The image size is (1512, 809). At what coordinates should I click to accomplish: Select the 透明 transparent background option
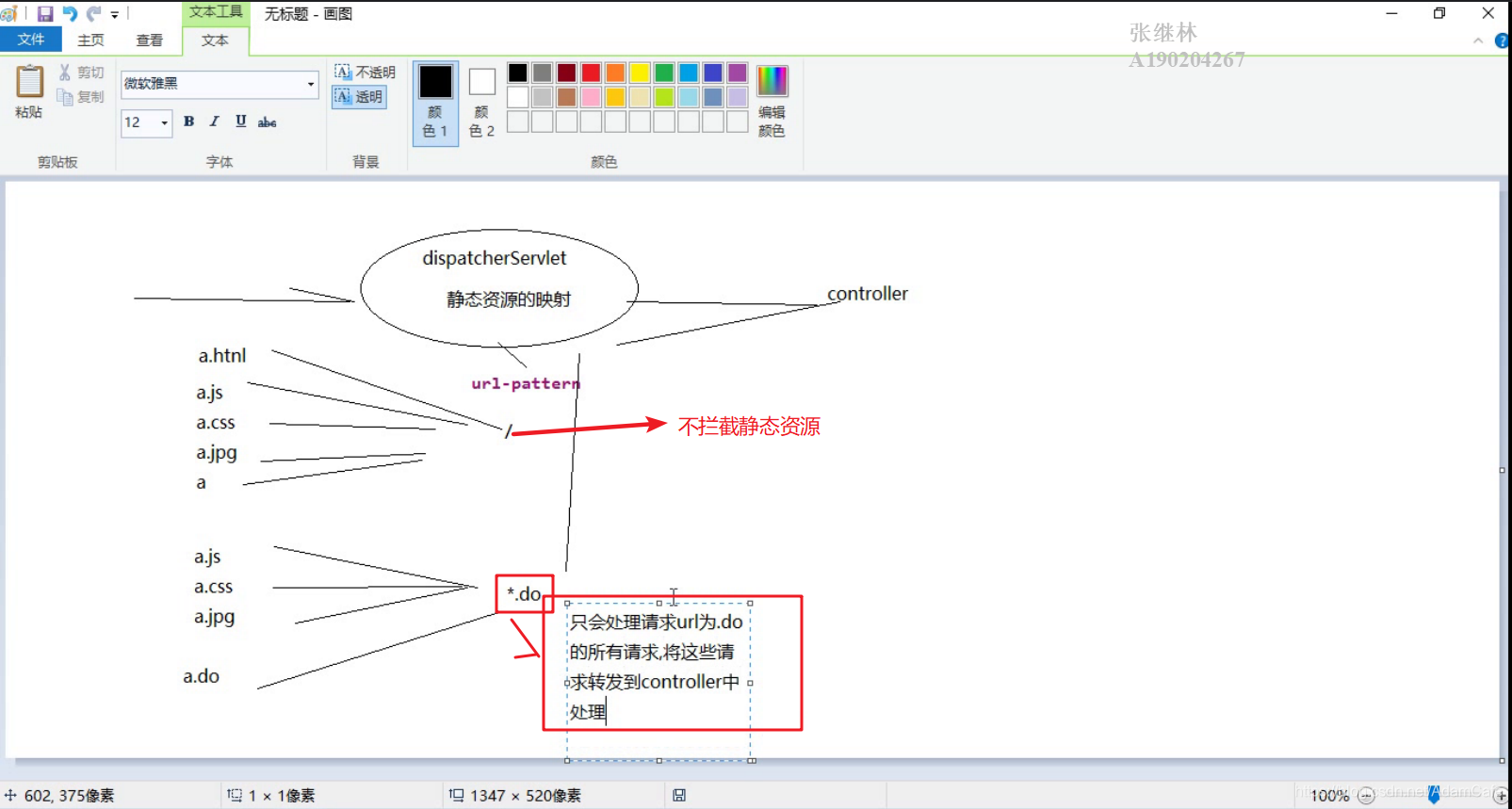(359, 97)
